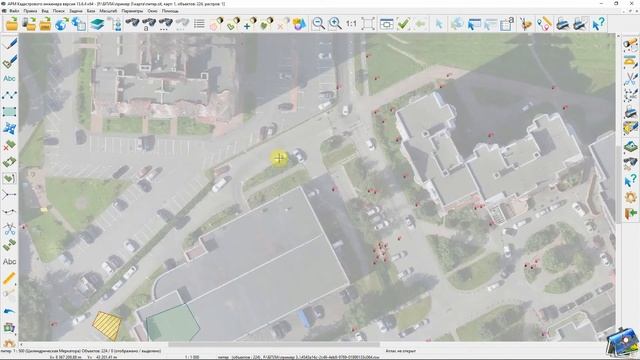Set map scale with 1:1 button
The image size is (640, 360).
click(351, 24)
